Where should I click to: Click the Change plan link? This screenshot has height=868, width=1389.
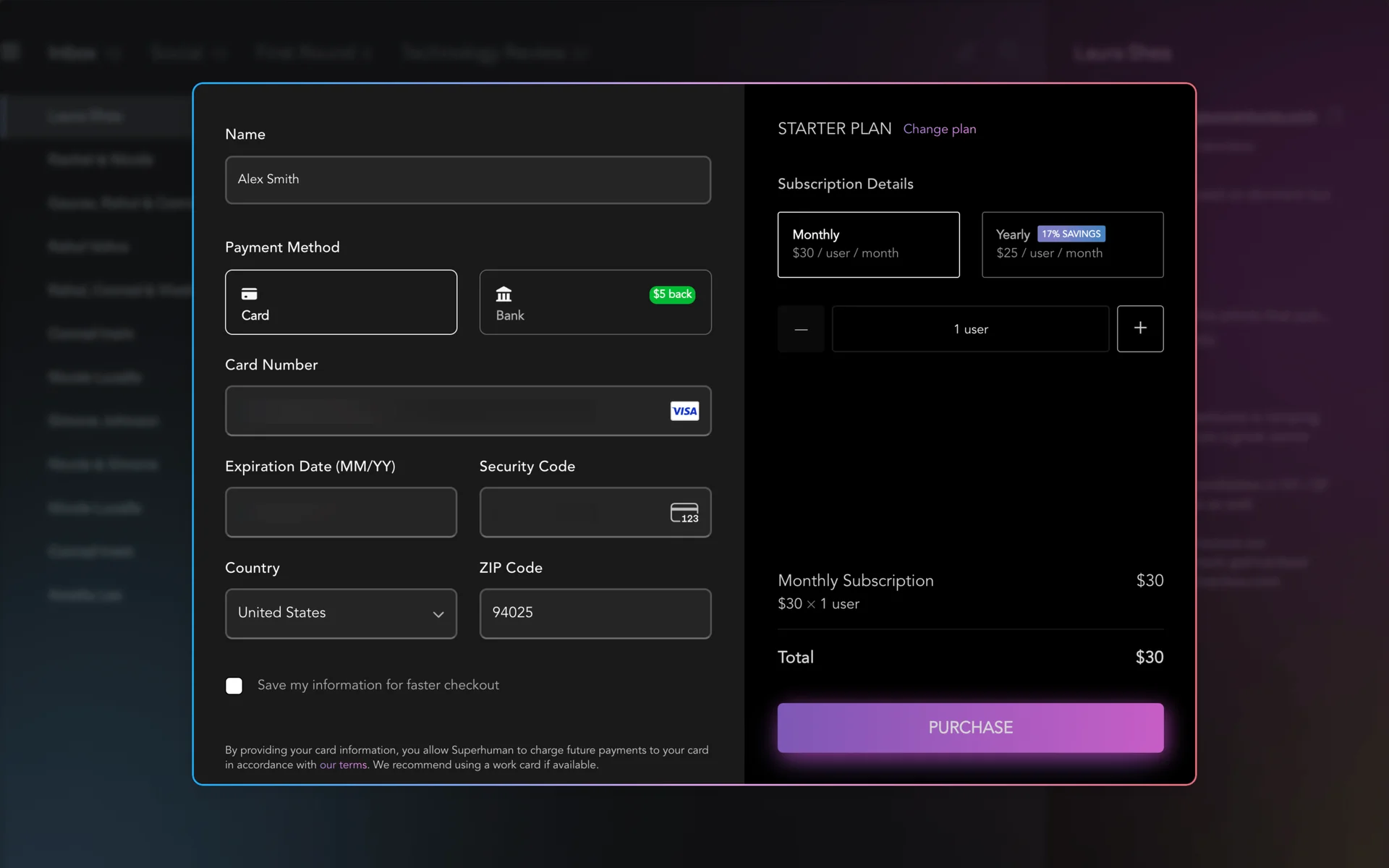[939, 129]
